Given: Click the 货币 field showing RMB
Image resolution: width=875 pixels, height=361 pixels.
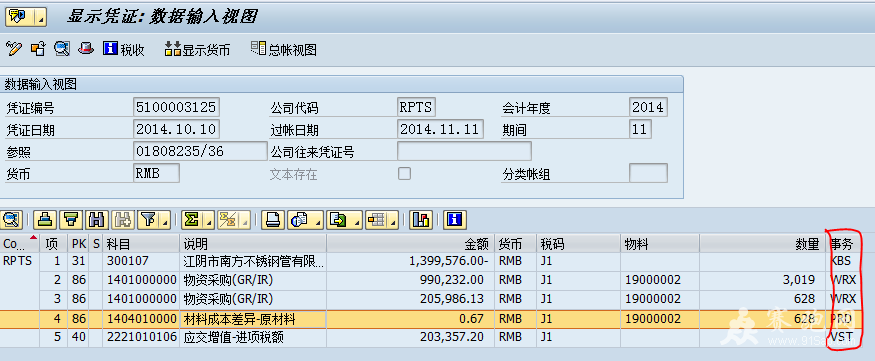Looking at the screenshot, I should 157,173.
